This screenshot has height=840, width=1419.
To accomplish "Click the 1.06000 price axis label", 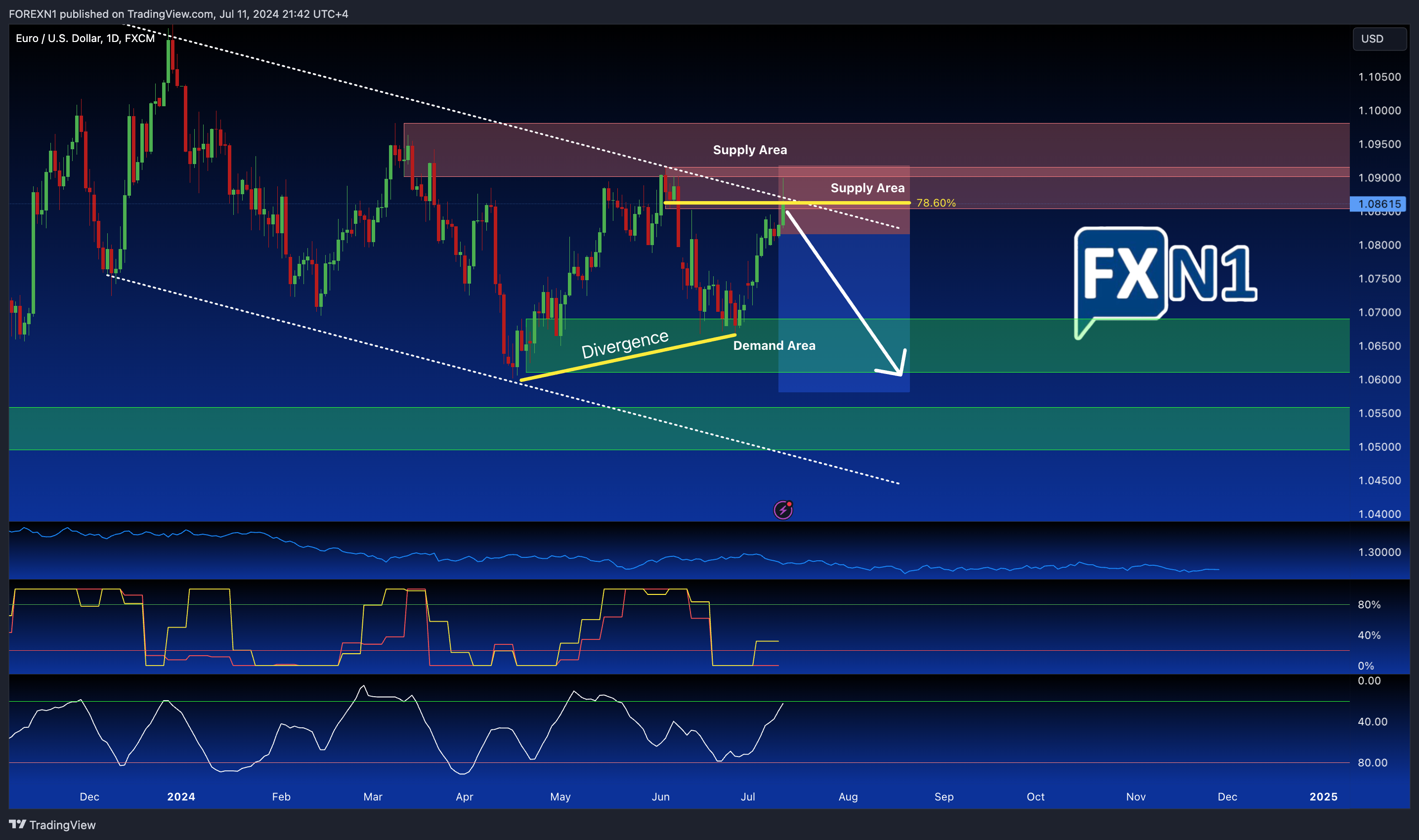I will [x=1379, y=380].
